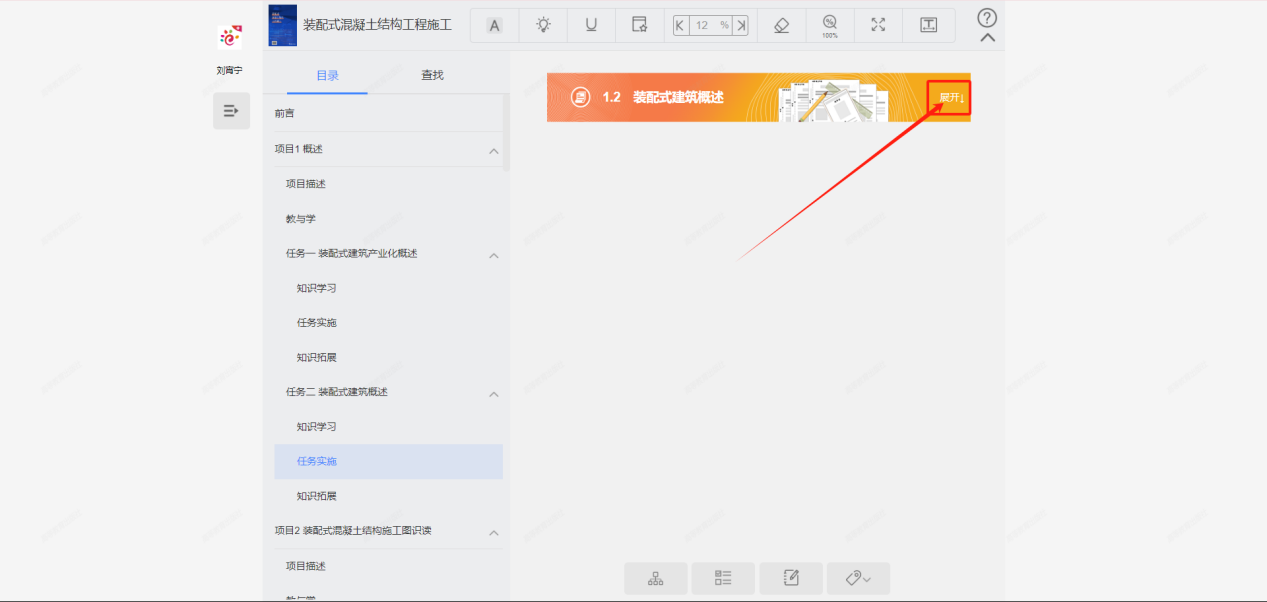This screenshot has width=1267, height=602.
Task: Select the eraser tool
Action: tap(782, 25)
